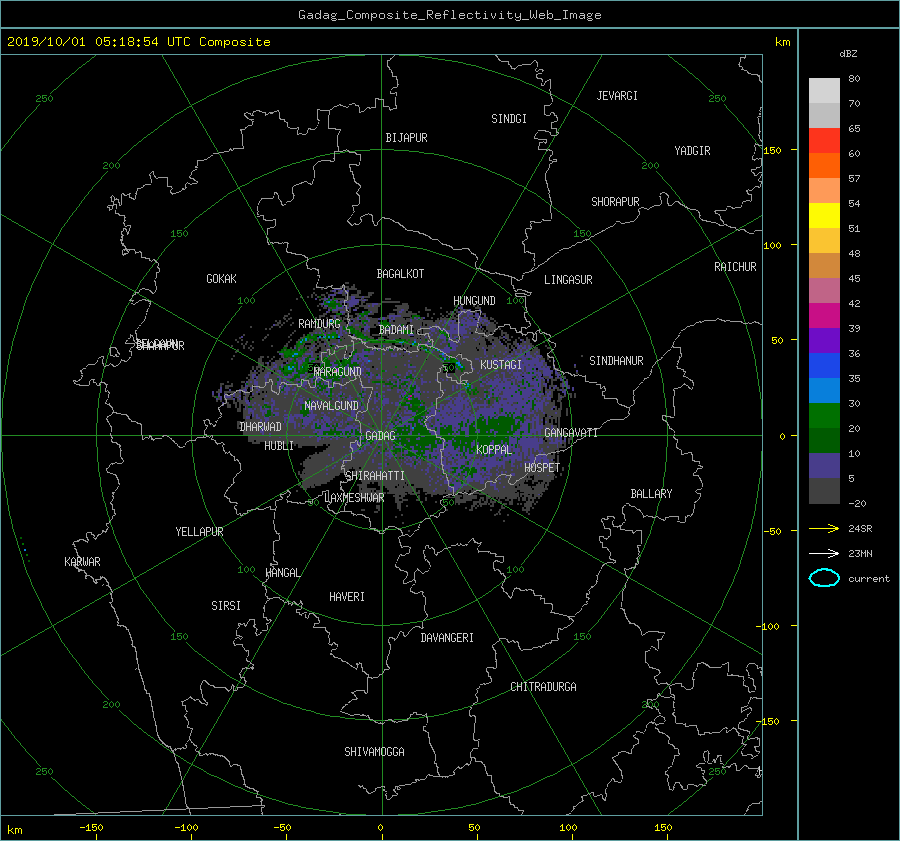The height and width of the screenshot is (841, 900).
Task: Click the SHIVAMOGGA place label
Action: (x=374, y=752)
